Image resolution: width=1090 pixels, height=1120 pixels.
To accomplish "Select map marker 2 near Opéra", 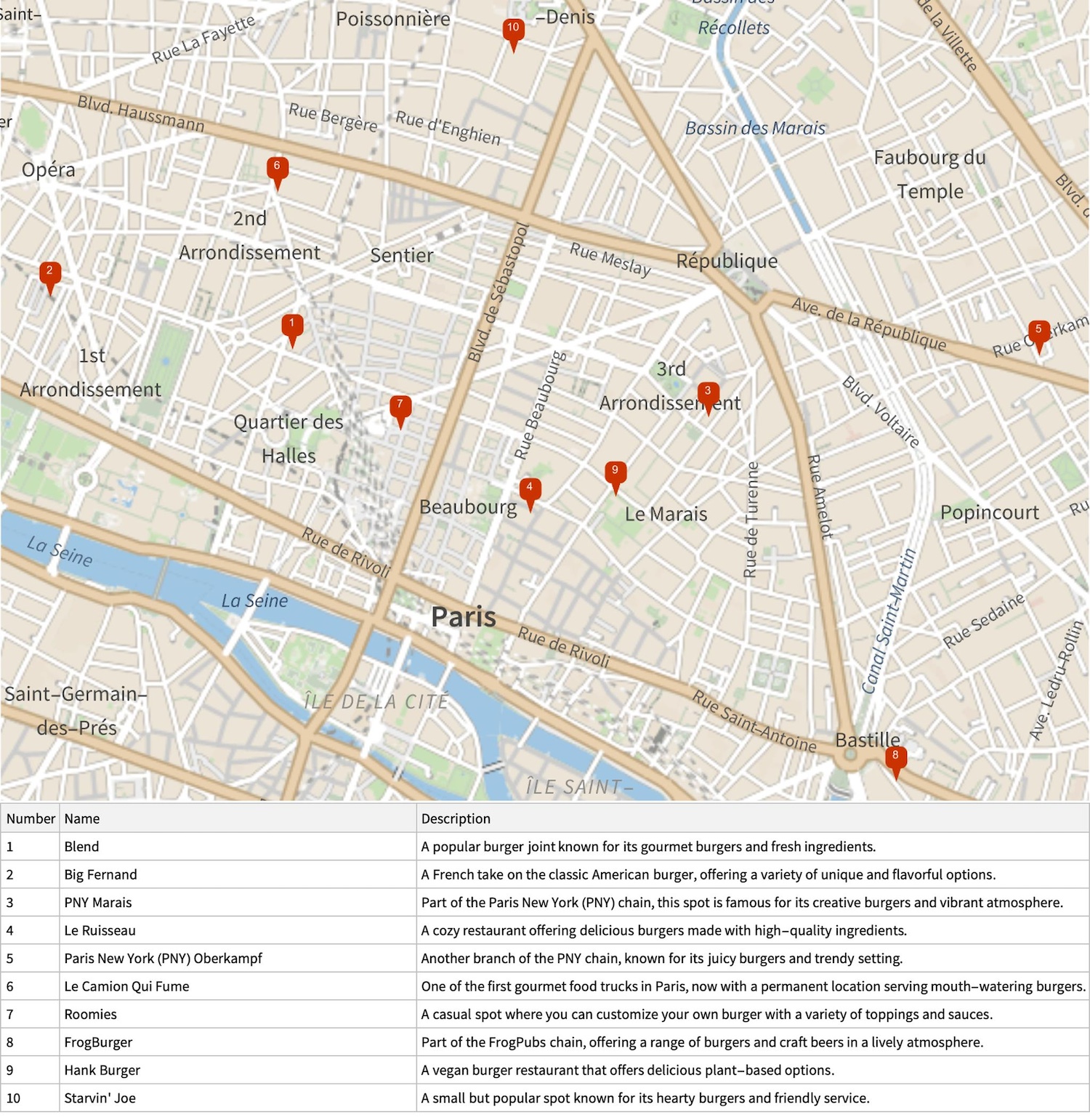I will pos(50,274).
